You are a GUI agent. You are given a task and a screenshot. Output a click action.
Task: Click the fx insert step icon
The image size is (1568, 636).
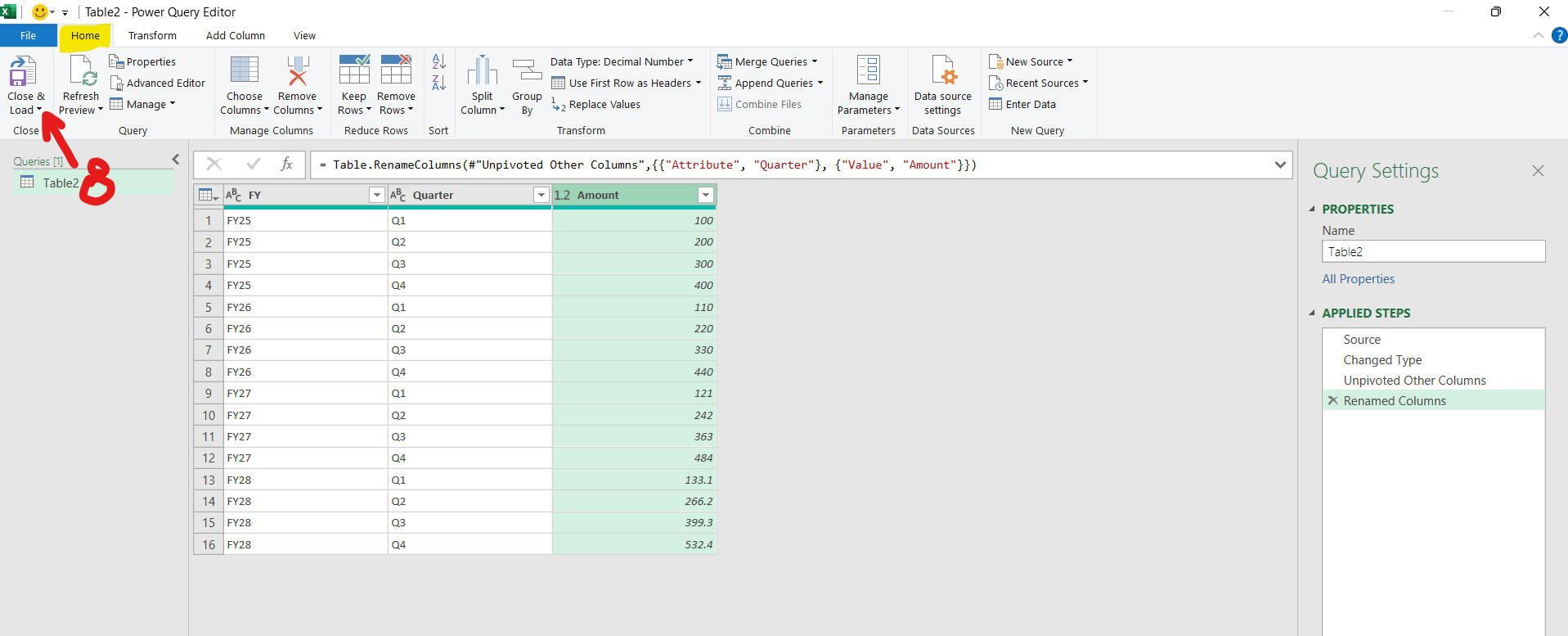[287, 165]
